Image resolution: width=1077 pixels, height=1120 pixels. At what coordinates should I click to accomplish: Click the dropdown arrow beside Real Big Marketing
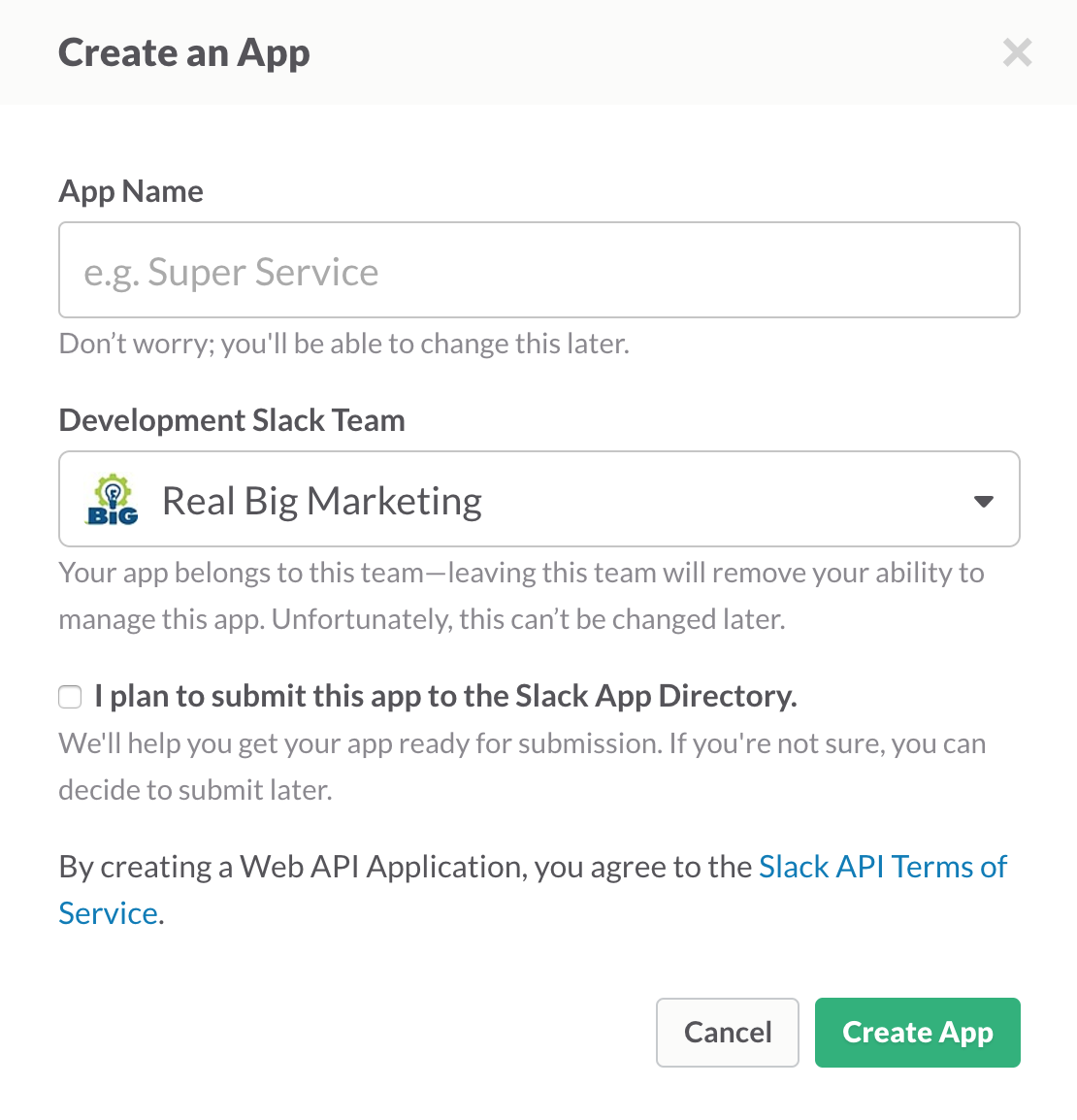click(984, 502)
